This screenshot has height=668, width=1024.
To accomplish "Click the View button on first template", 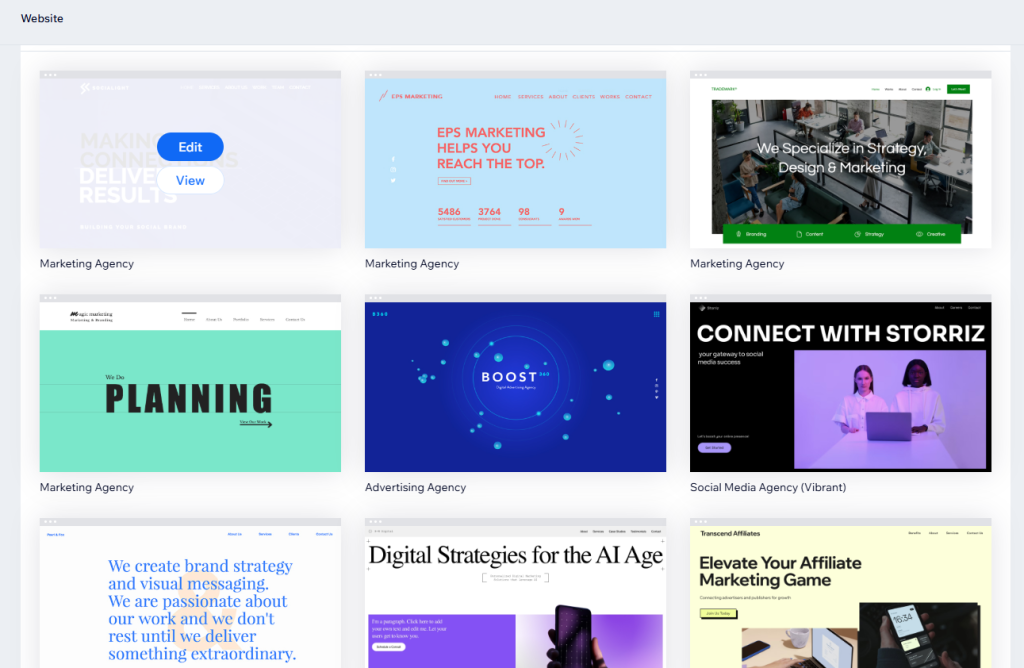I will tap(190, 181).
